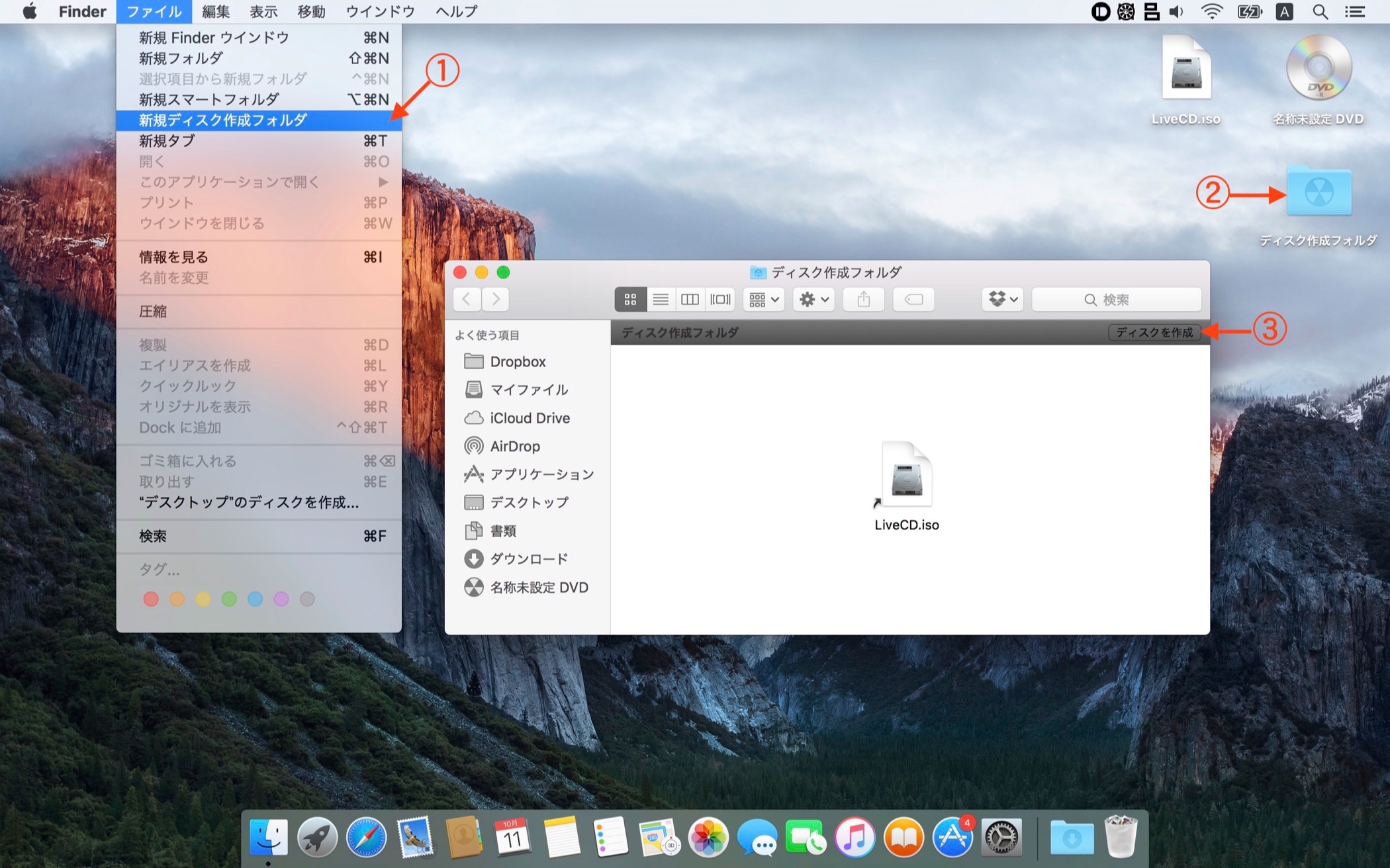Open Safari from the Dock
Screen dimensions: 1390x868
click(366, 837)
